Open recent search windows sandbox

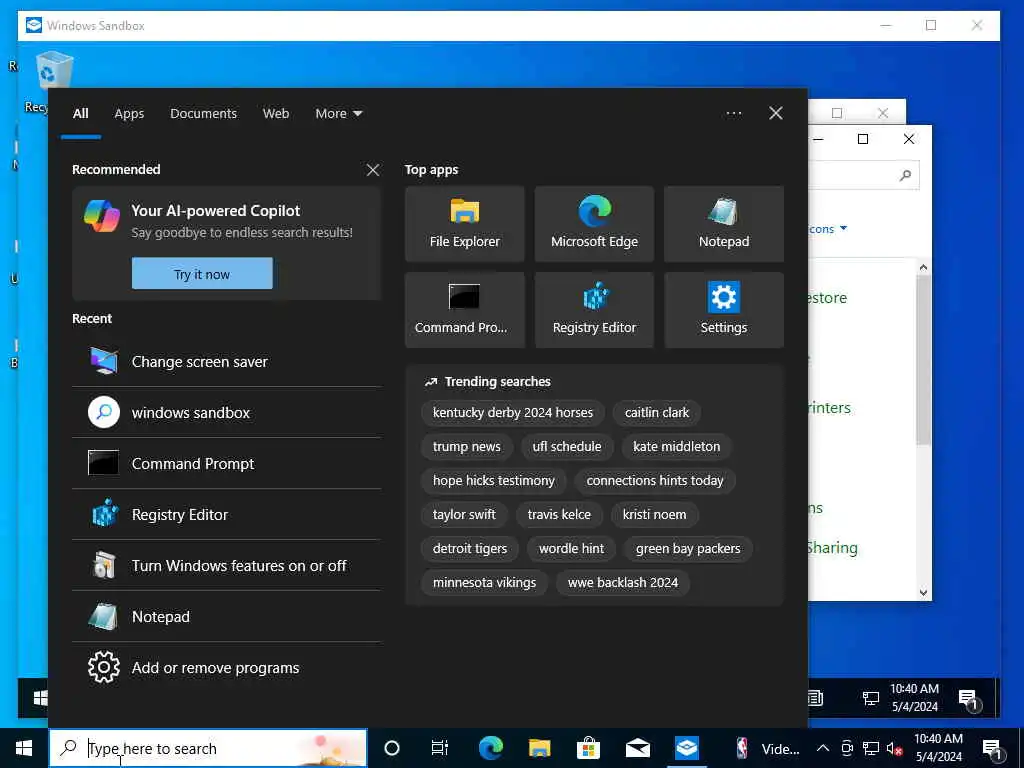227,413
